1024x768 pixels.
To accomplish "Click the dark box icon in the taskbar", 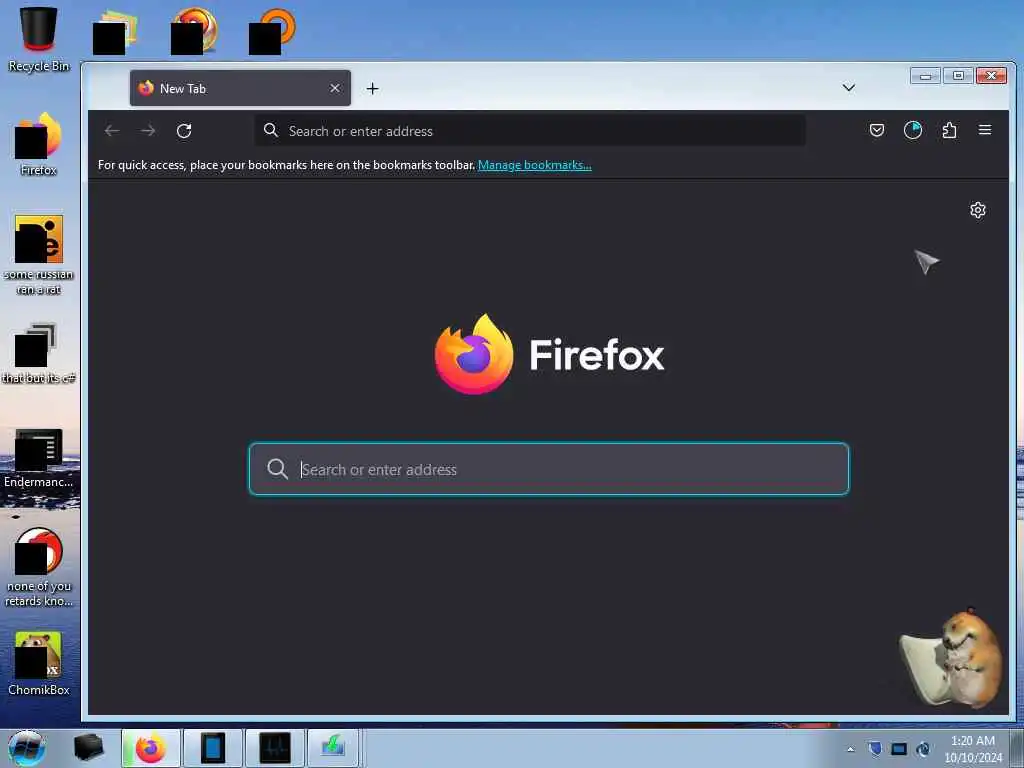I will tap(88, 748).
